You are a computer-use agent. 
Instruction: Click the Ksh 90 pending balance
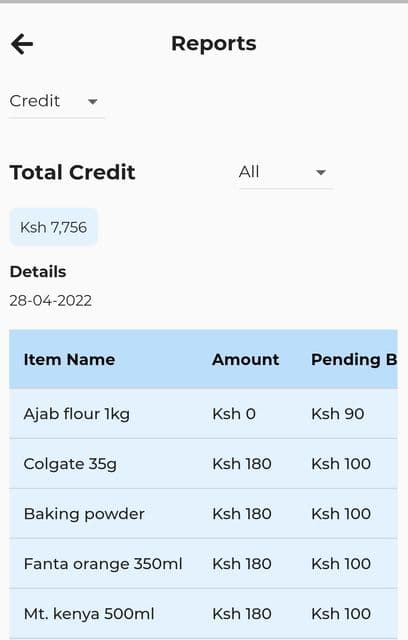[x=338, y=414]
